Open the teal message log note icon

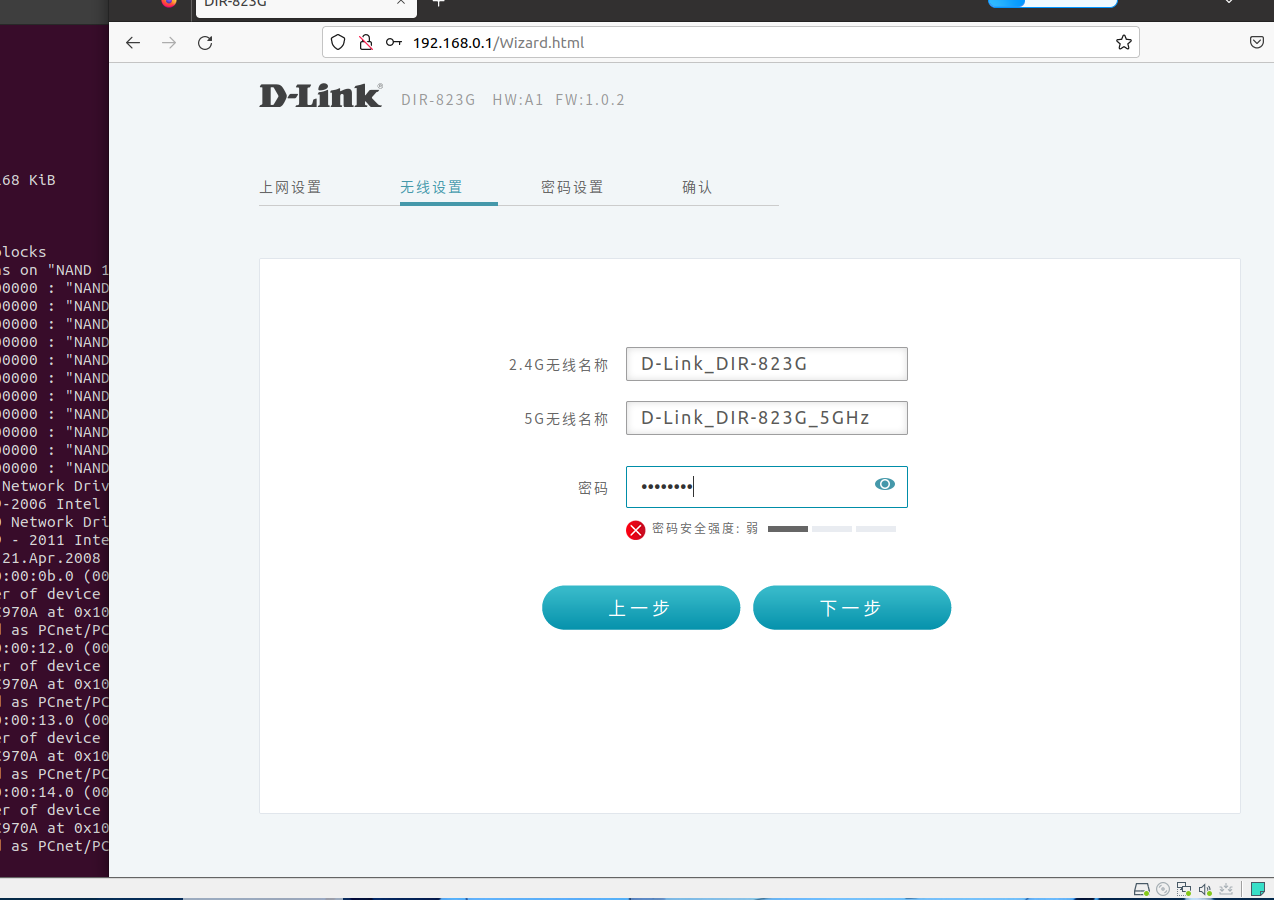pyautogui.click(x=1257, y=889)
